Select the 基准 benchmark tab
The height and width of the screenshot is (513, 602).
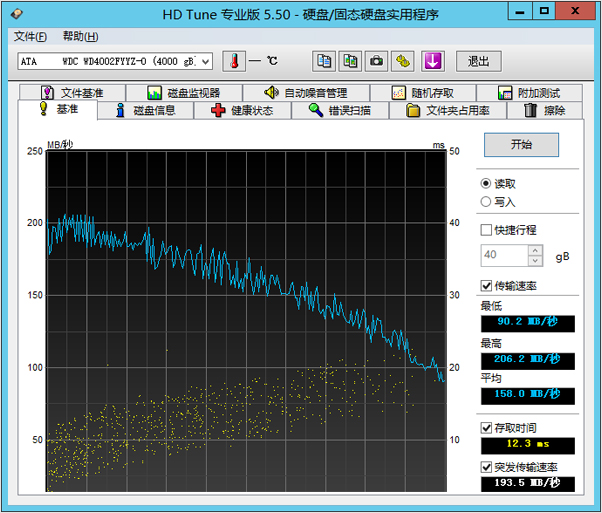click(x=58, y=110)
